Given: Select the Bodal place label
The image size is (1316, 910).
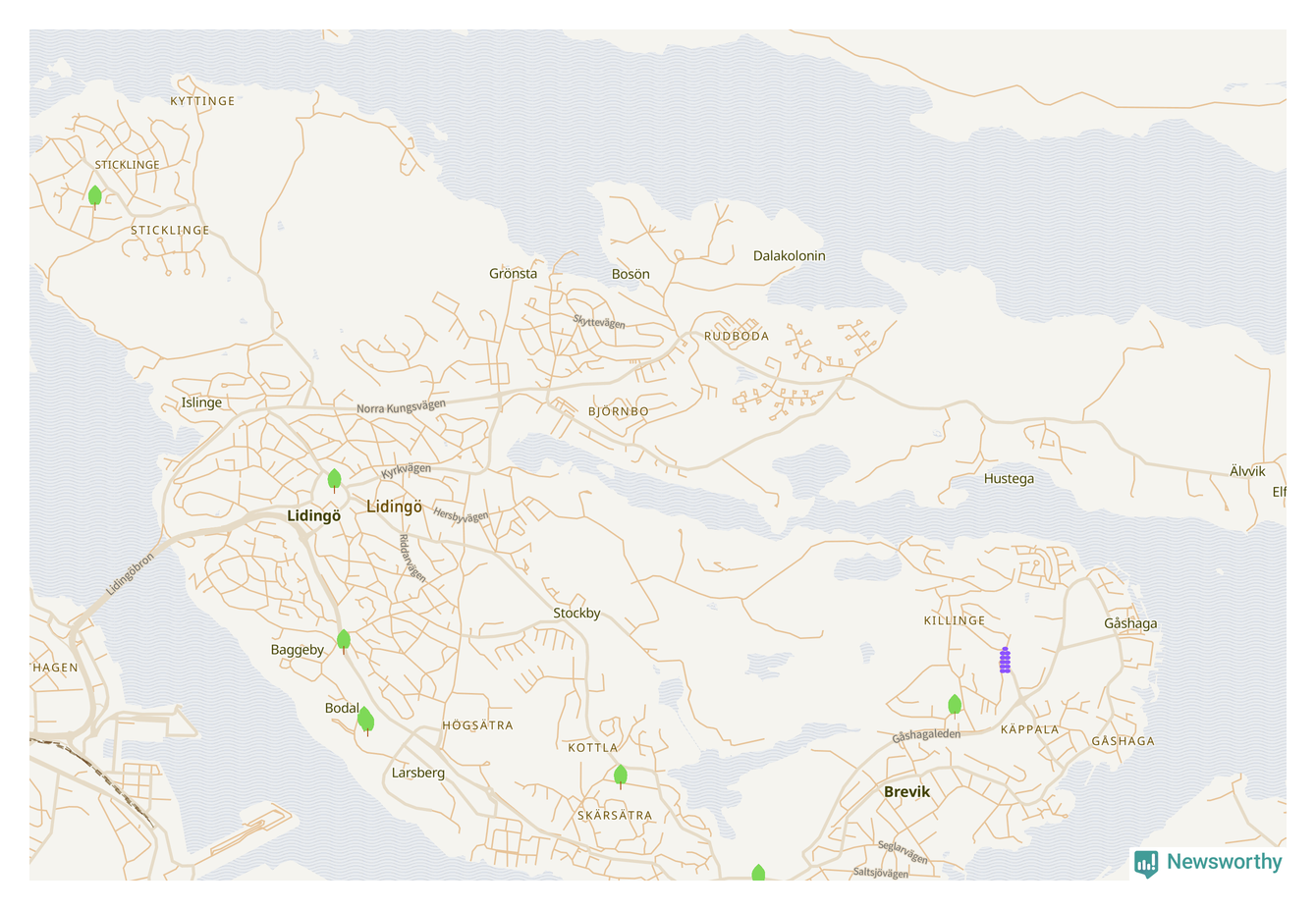Looking at the screenshot, I should pyautogui.click(x=342, y=708).
